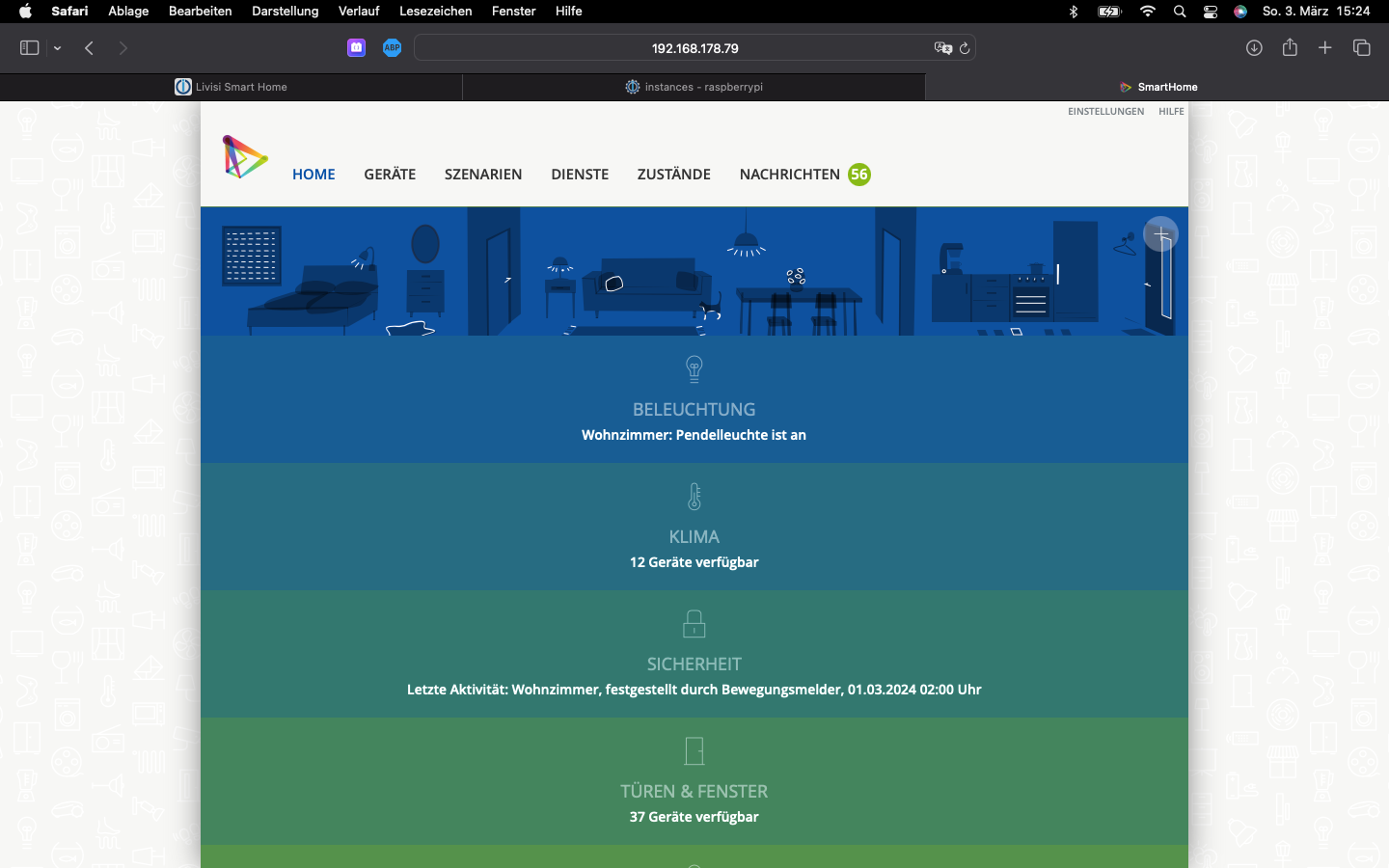The image size is (1389, 868).
Task: Click the living room sofa in banner
Action: pos(648,287)
